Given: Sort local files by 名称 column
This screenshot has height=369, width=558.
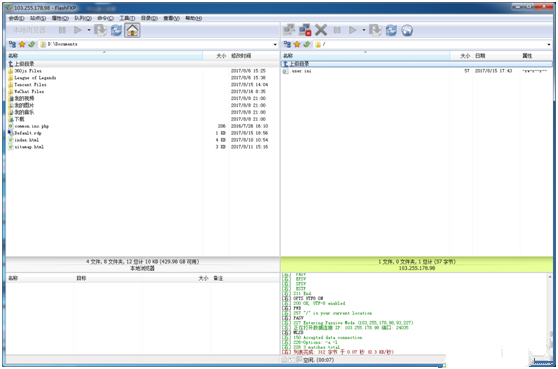Looking at the screenshot, I should coord(105,56).
